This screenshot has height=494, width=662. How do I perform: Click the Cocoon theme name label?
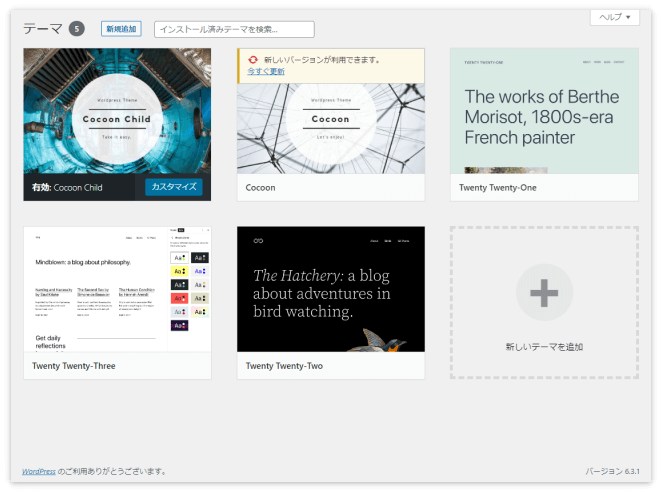pyautogui.click(x=260, y=187)
